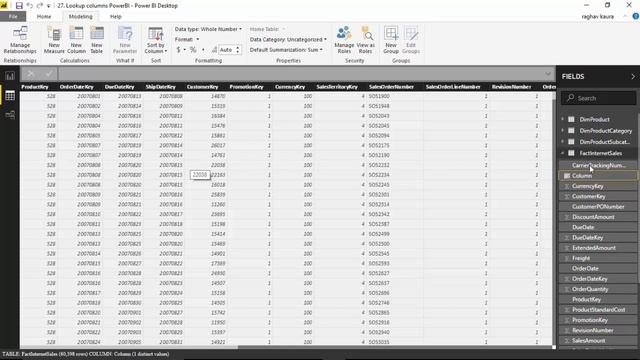Commit formula bar entry
The width and height of the screenshot is (640, 360).
point(49,74)
